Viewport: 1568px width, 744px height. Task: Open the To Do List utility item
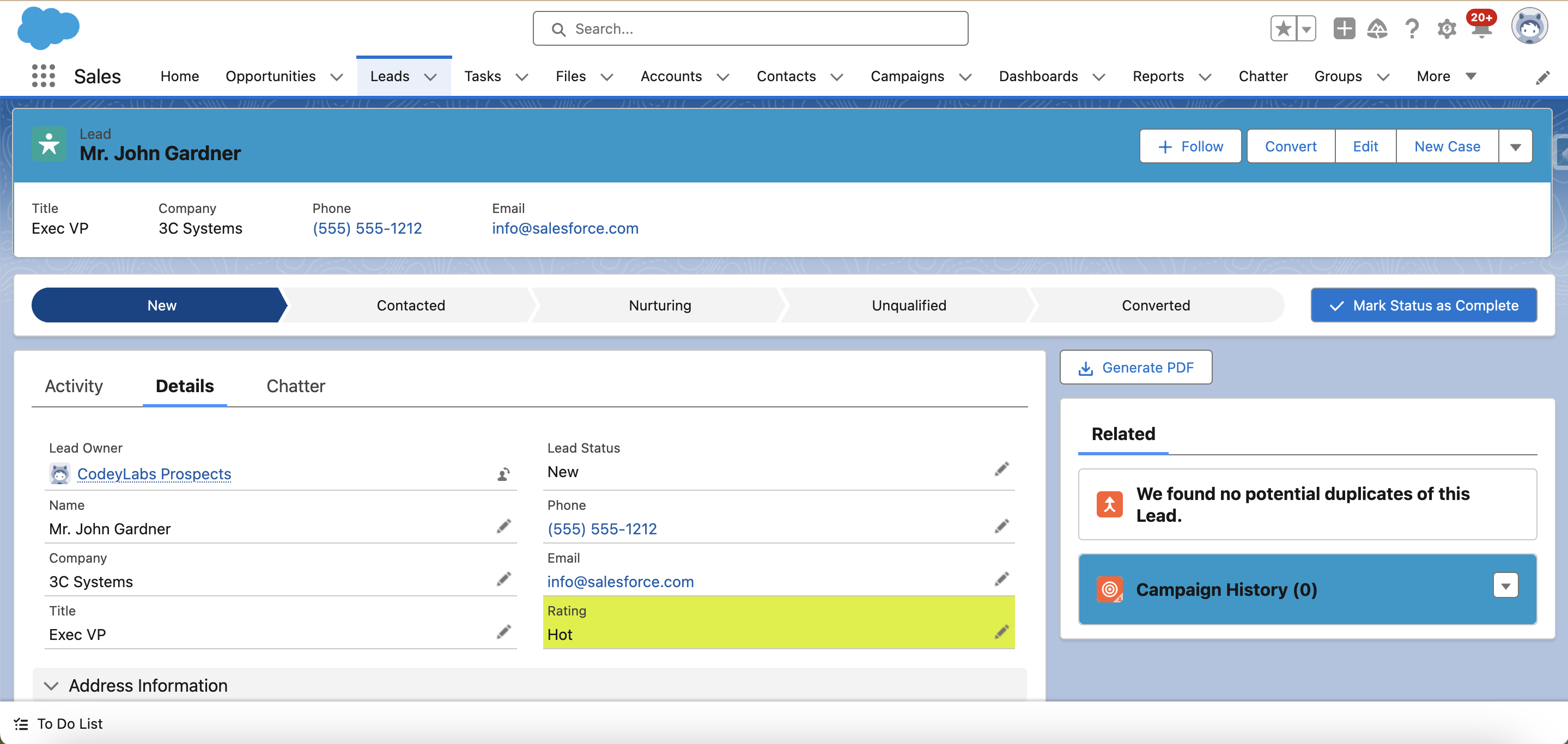(58, 724)
